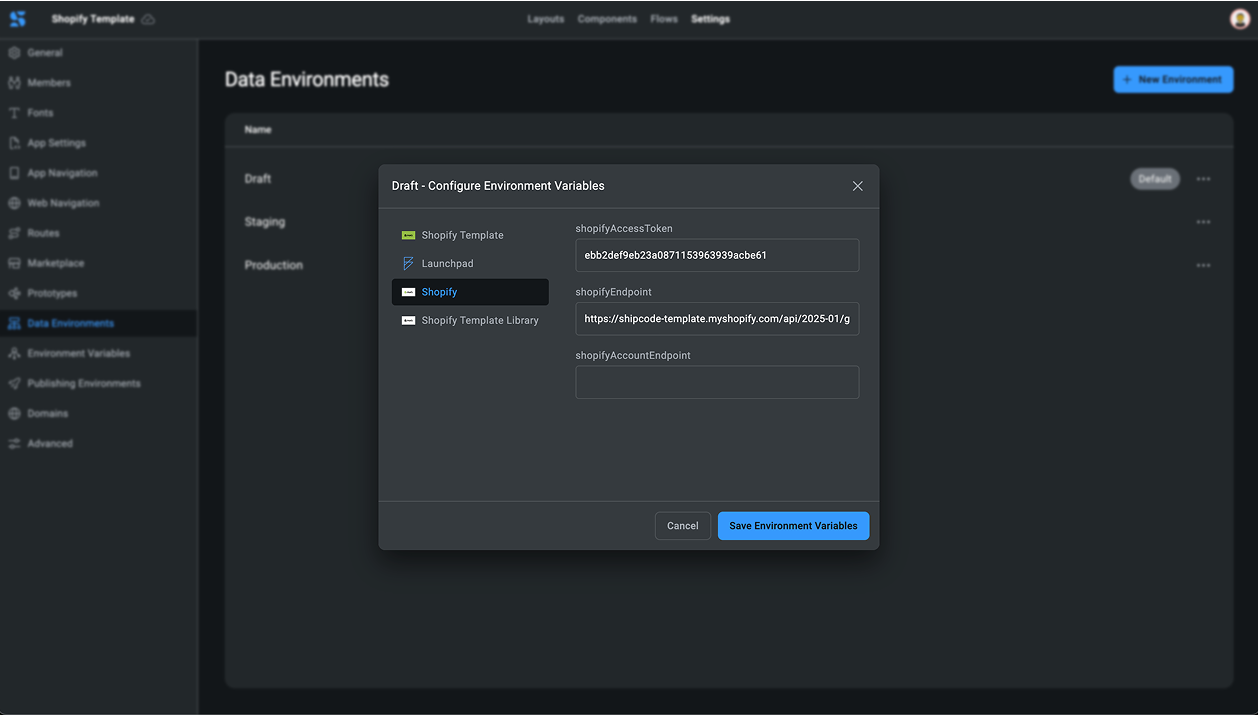
Task: Open the Draft row three-dots menu
Action: click(x=1203, y=179)
